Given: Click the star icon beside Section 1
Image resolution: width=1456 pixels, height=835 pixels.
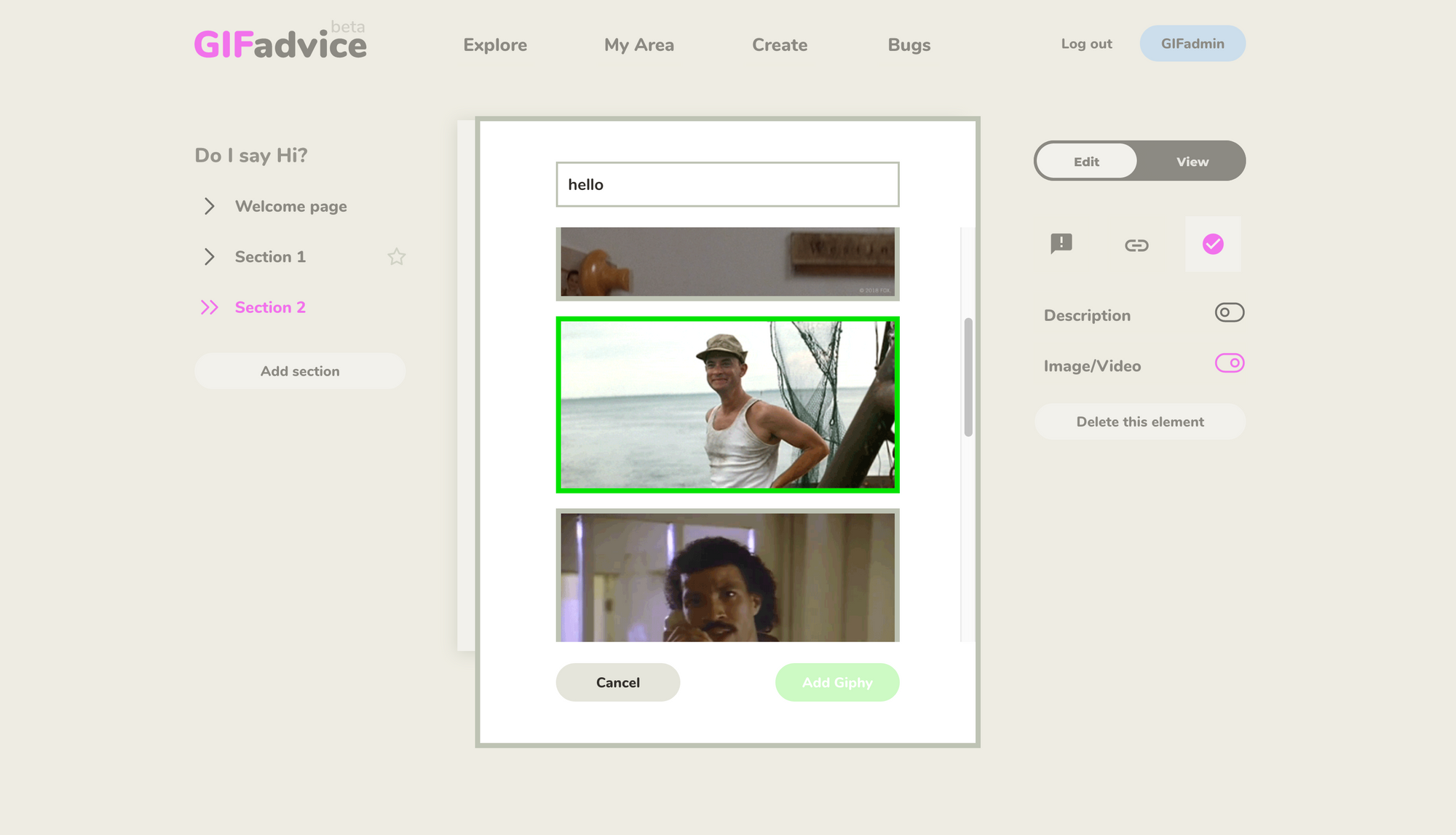Looking at the screenshot, I should [396, 256].
